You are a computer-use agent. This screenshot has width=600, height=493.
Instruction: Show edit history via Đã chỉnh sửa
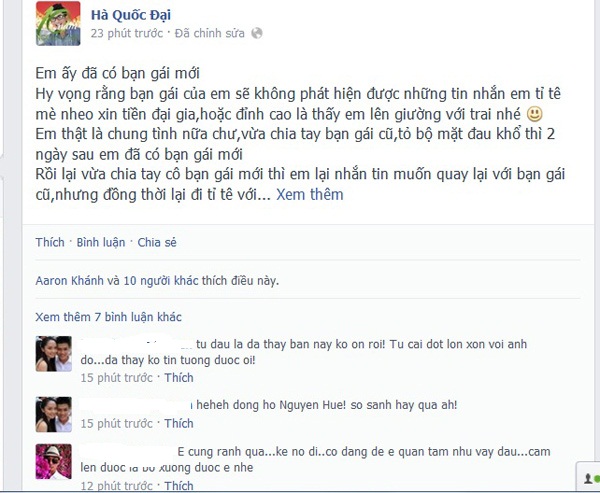210,33
